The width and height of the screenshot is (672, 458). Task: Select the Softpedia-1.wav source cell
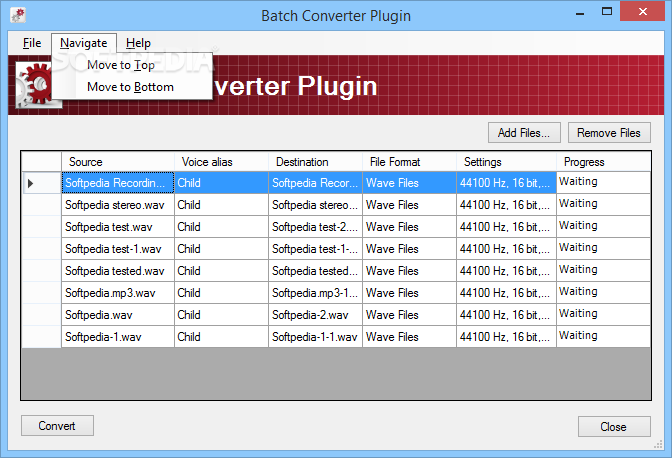click(118, 337)
